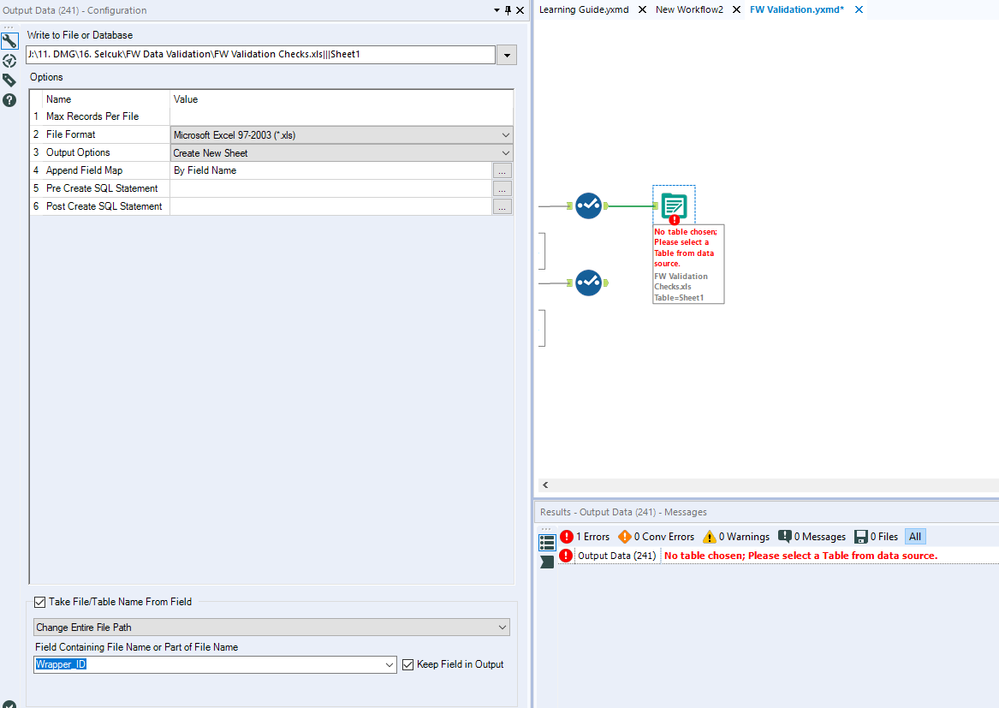This screenshot has width=999, height=708.
Task: Click Append Field Map ellipsis button
Action: [502, 171]
